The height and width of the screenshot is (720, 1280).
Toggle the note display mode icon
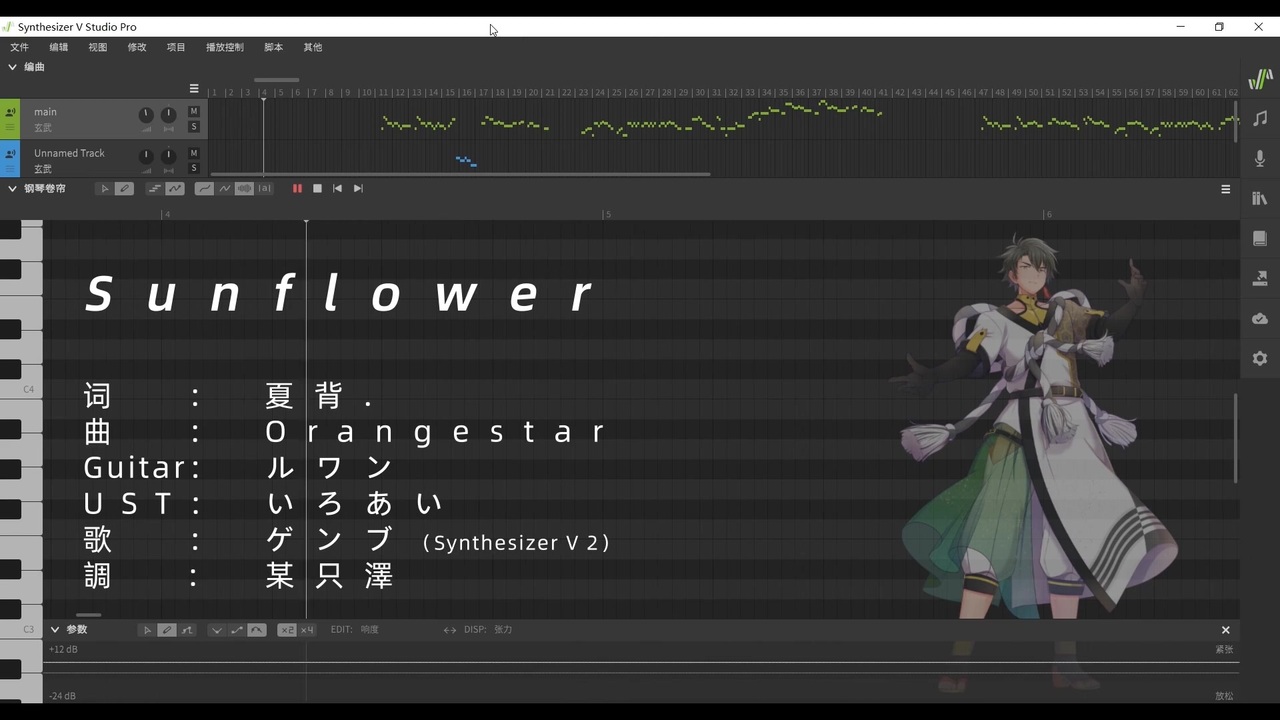coord(154,188)
